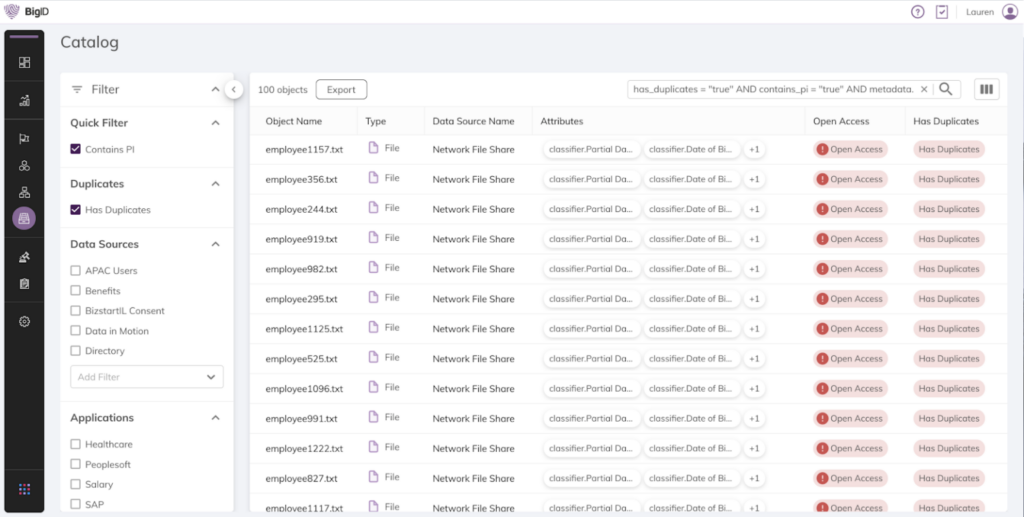Click the magnifier search icon
The image size is (1024, 517).
[x=946, y=89]
